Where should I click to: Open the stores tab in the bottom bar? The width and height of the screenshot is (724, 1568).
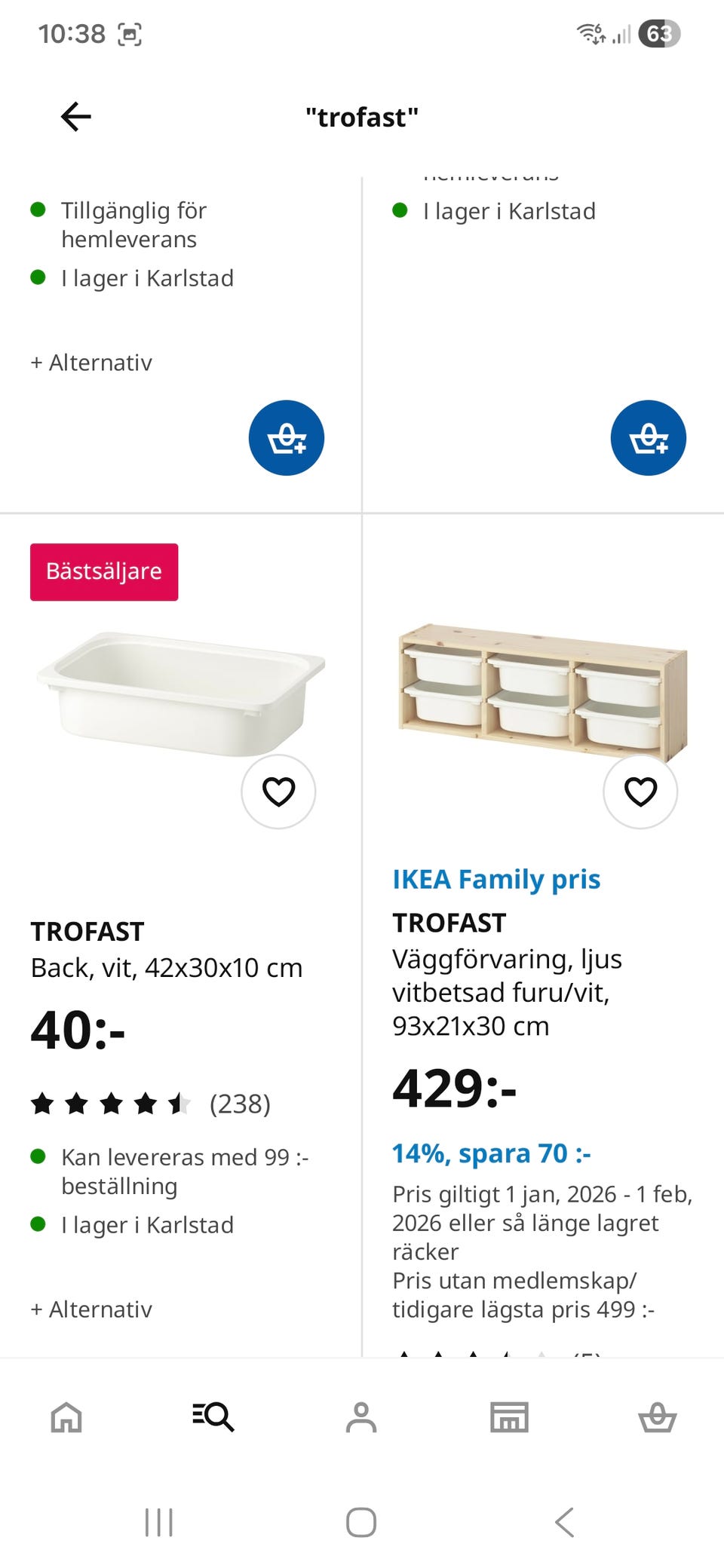pos(509,1417)
